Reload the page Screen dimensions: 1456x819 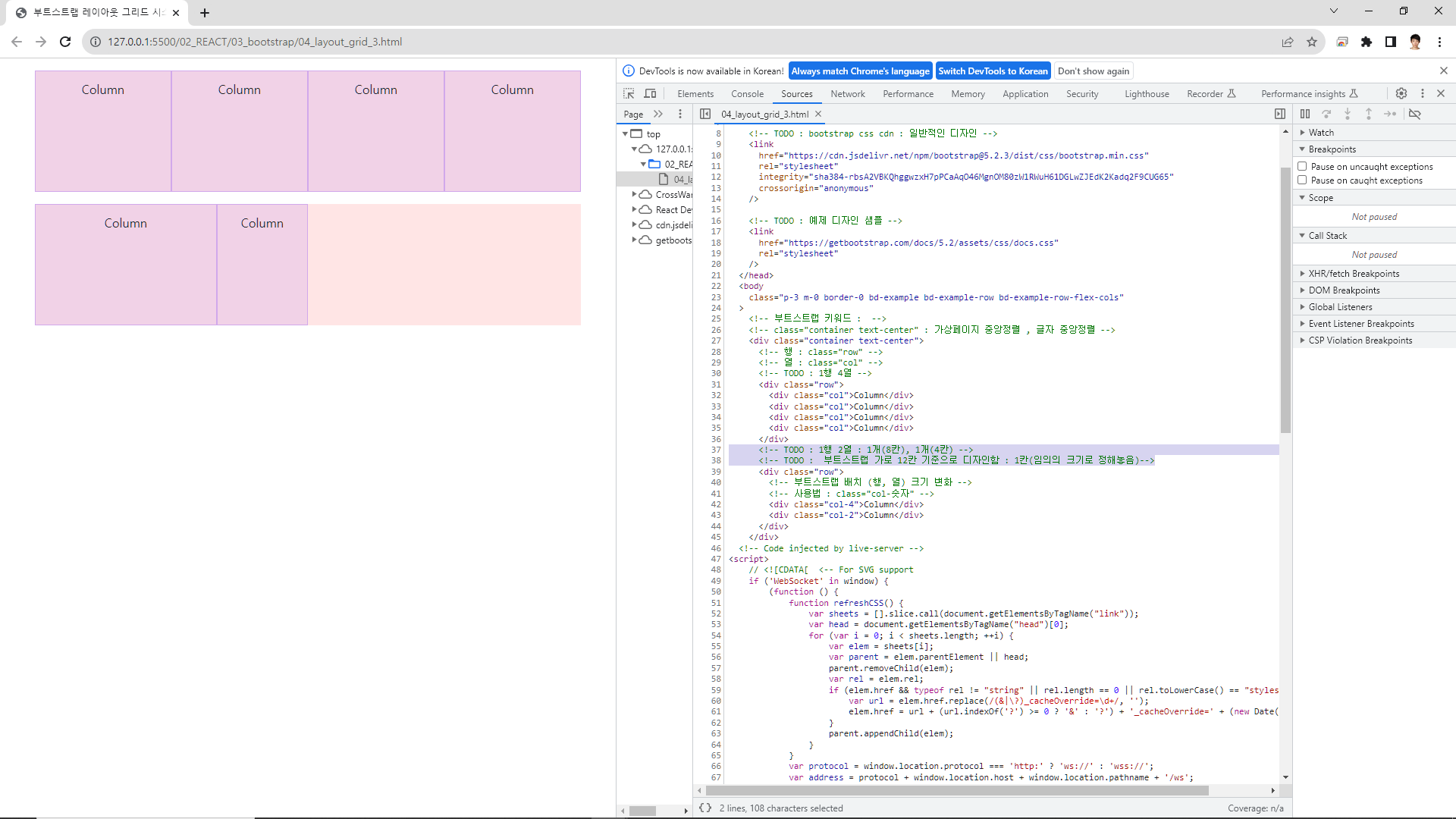65,42
